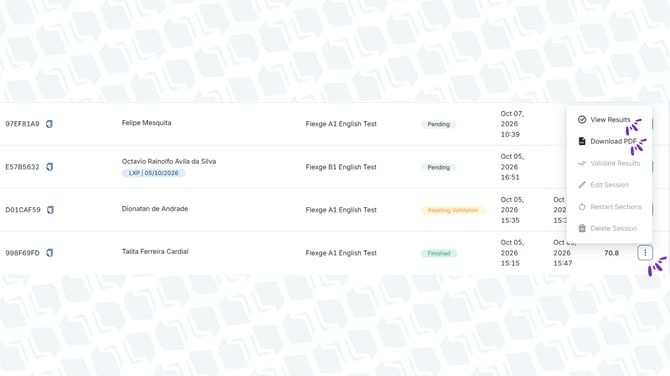Click the Awaiting Validation status badge
The image size is (670, 376).
(x=453, y=210)
